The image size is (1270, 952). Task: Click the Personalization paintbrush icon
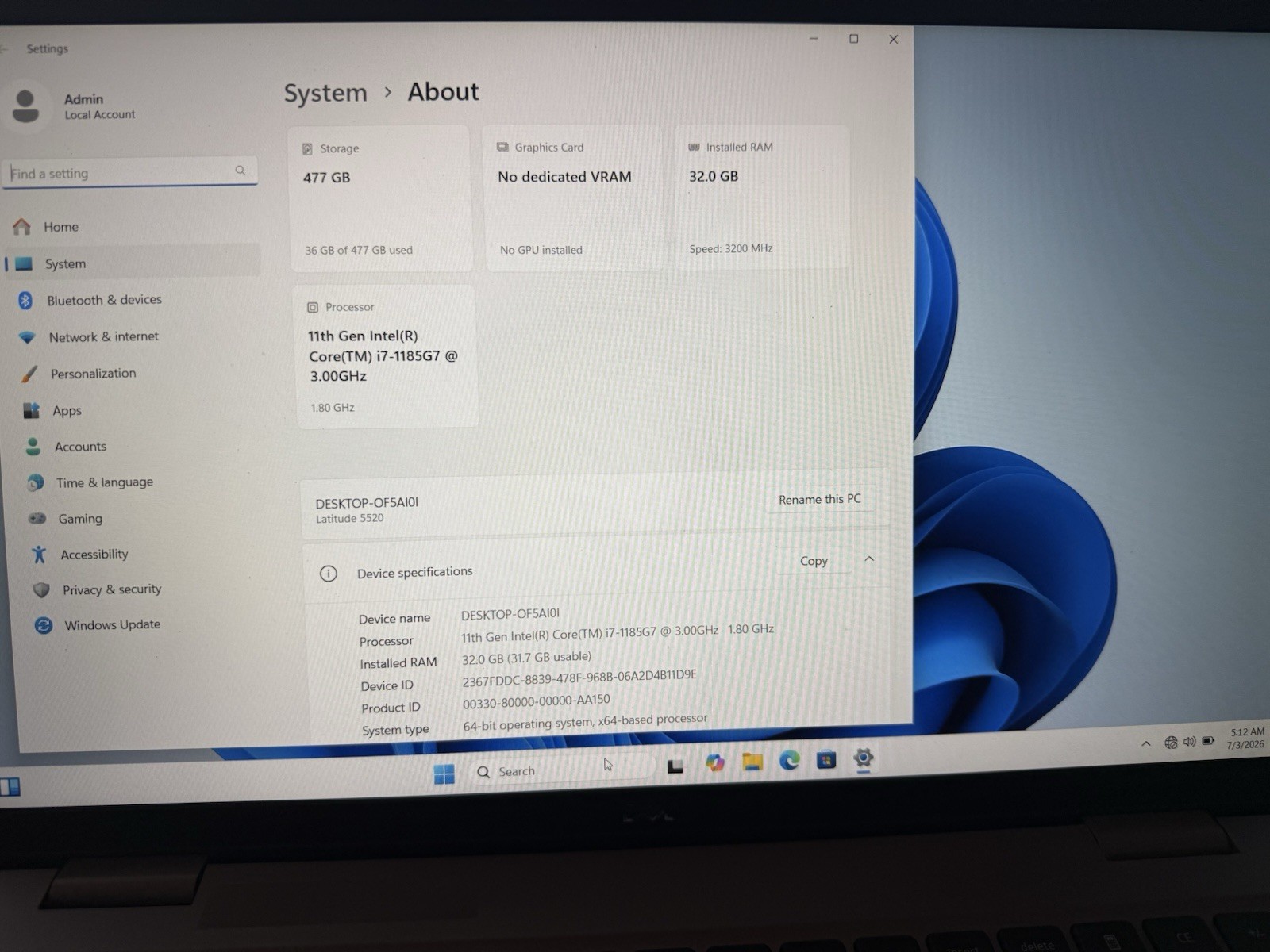click(29, 374)
